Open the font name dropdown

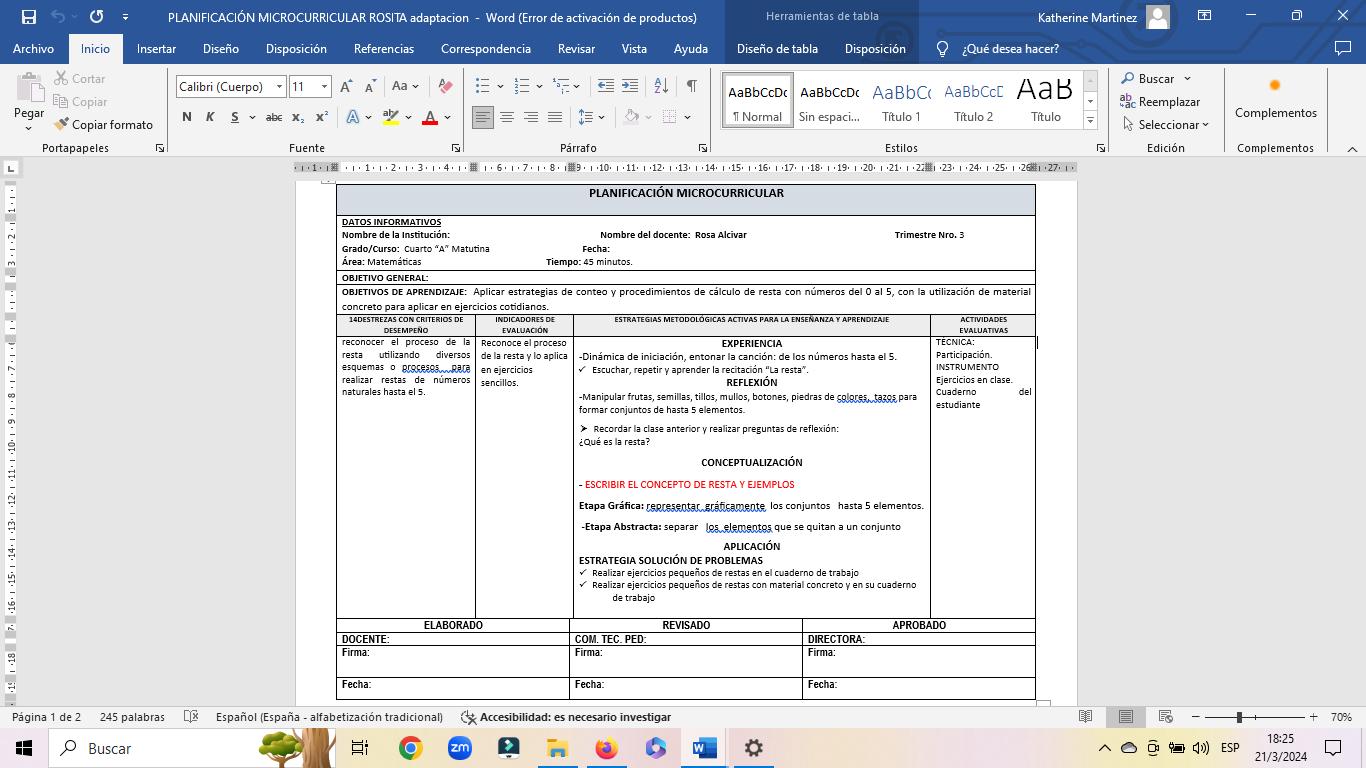tap(279, 87)
